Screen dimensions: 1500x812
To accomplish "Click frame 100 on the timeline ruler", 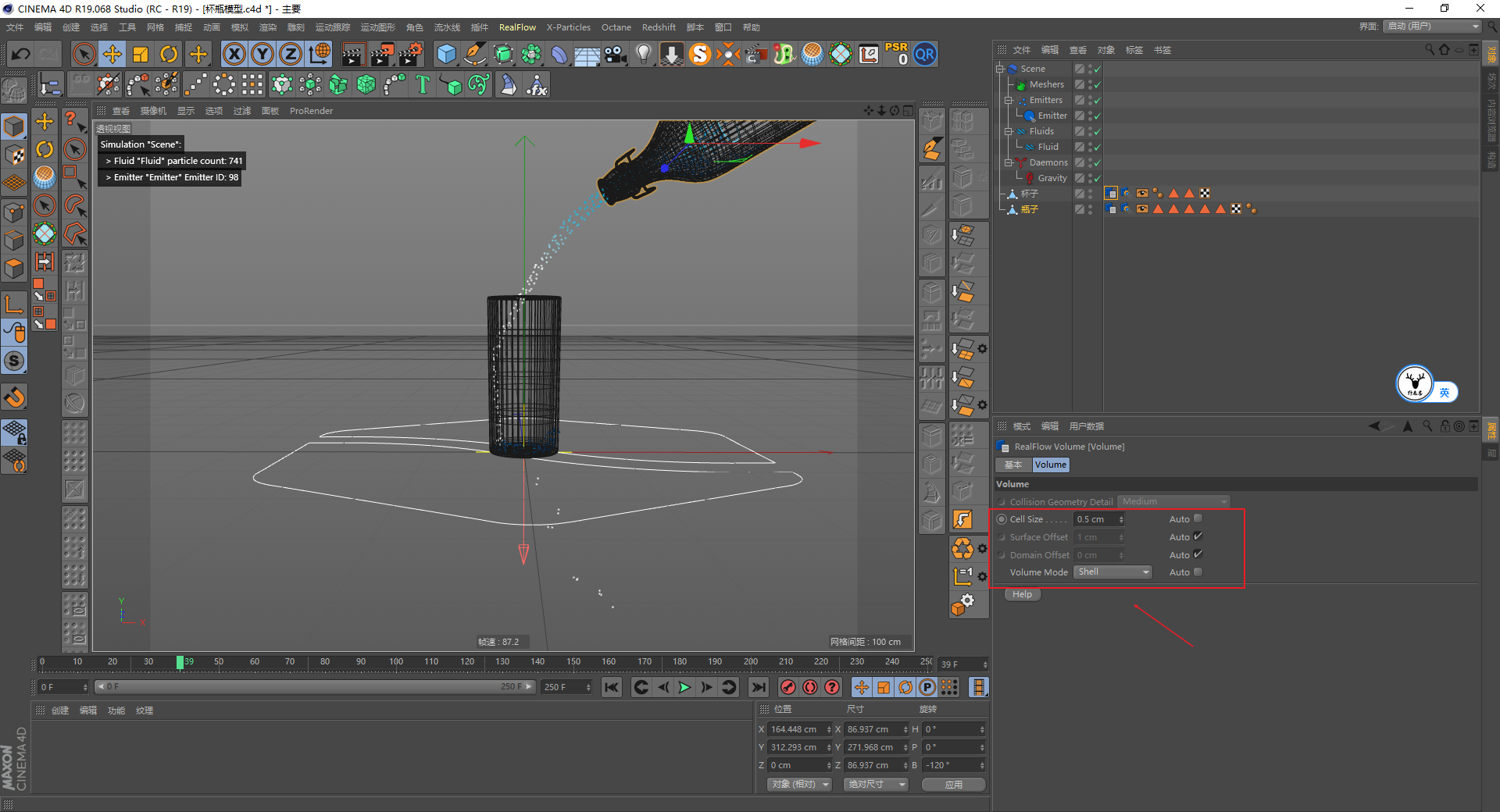I will [396, 663].
